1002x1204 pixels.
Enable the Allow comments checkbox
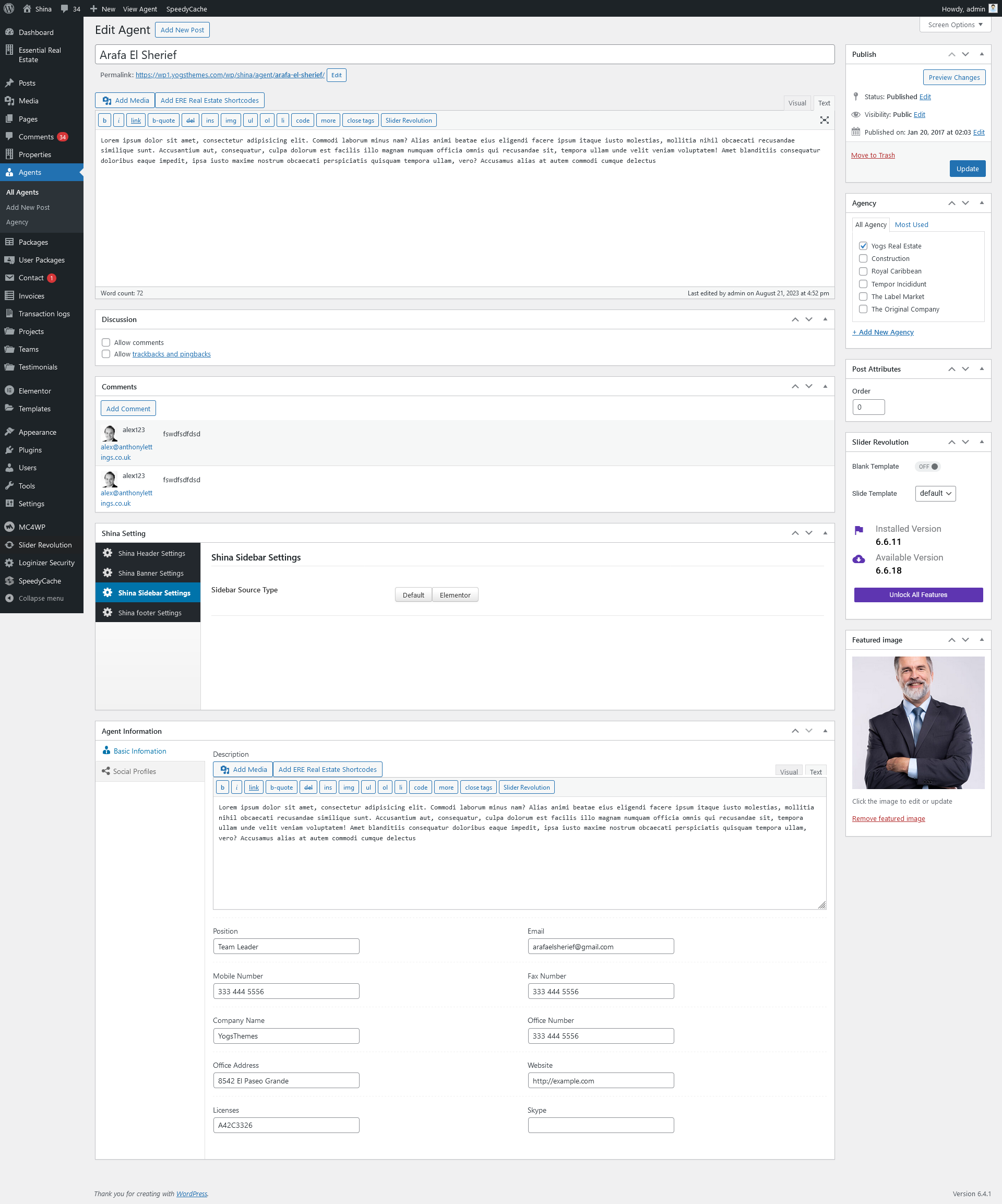click(x=106, y=342)
